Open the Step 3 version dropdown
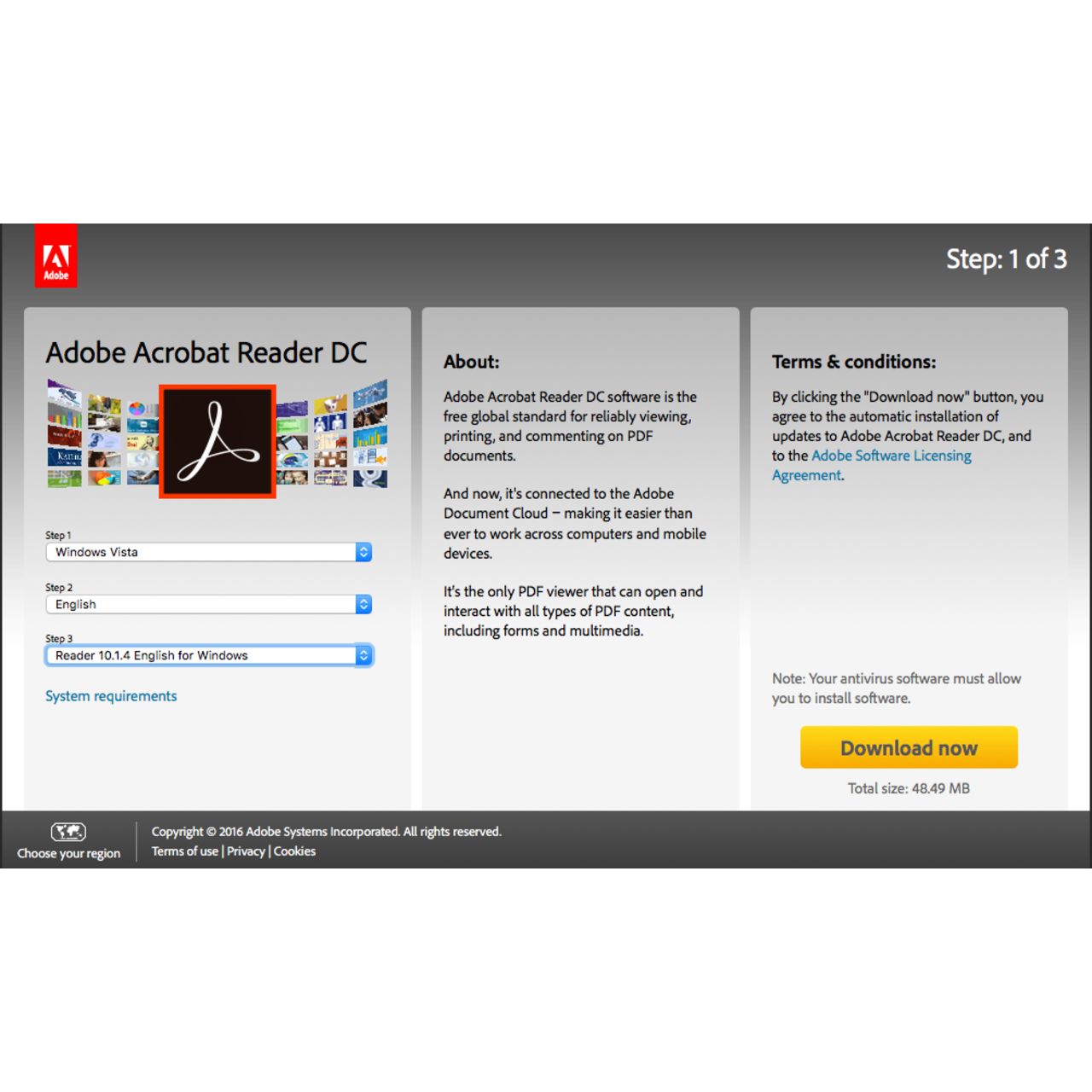The image size is (1092, 1092). (x=208, y=654)
